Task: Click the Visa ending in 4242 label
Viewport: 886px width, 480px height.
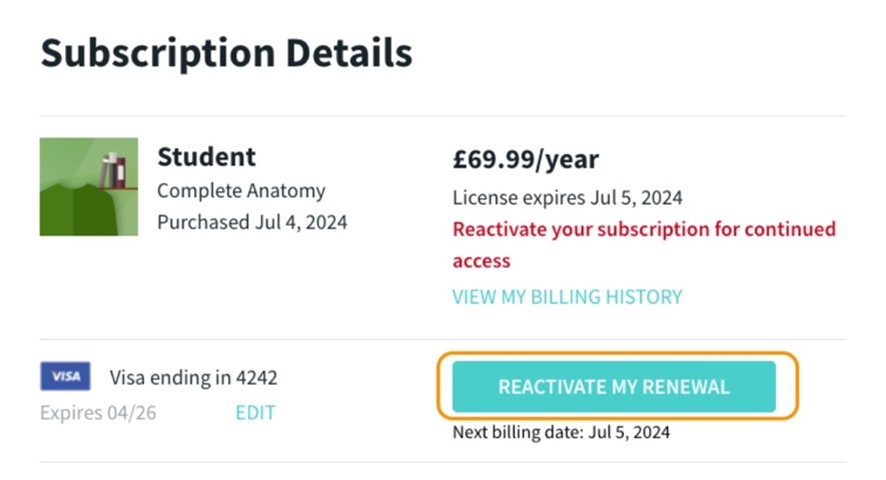Action: pyautogui.click(x=193, y=378)
